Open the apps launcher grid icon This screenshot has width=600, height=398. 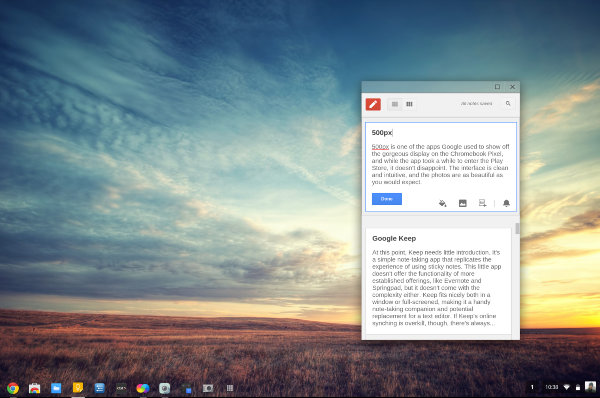pos(230,388)
